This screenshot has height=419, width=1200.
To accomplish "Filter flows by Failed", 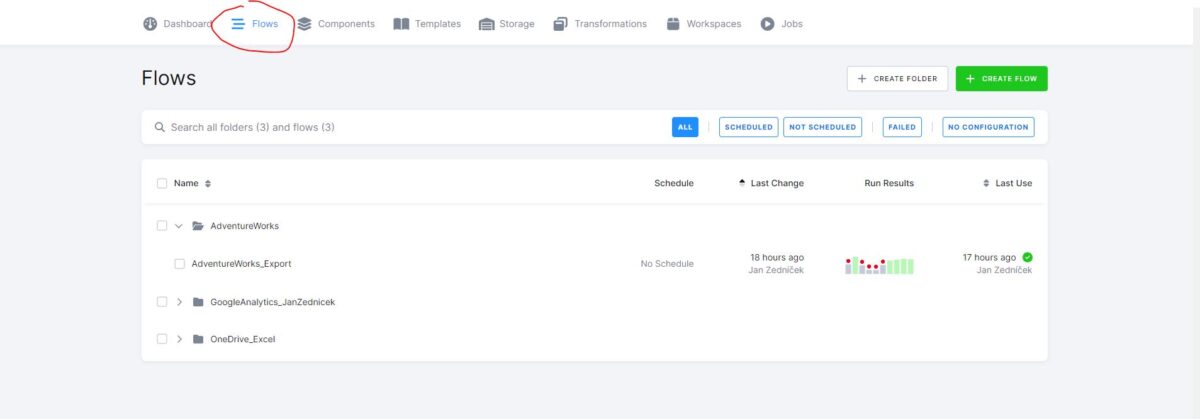I will [x=902, y=127].
